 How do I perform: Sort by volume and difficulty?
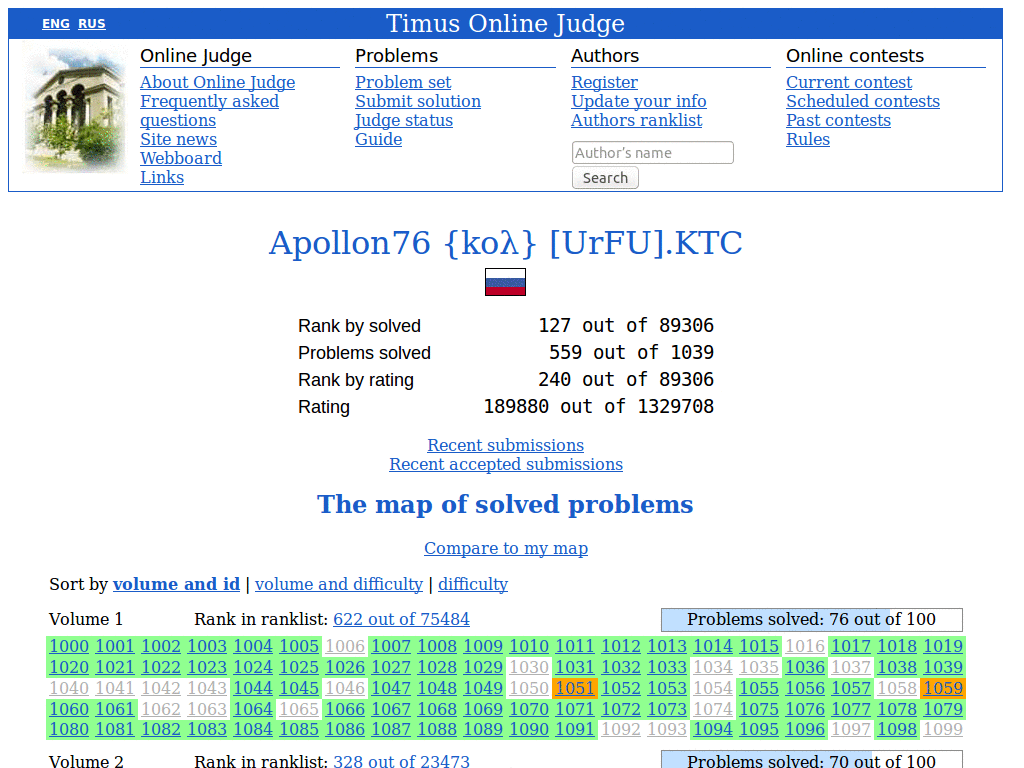pyautogui.click(x=339, y=584)
